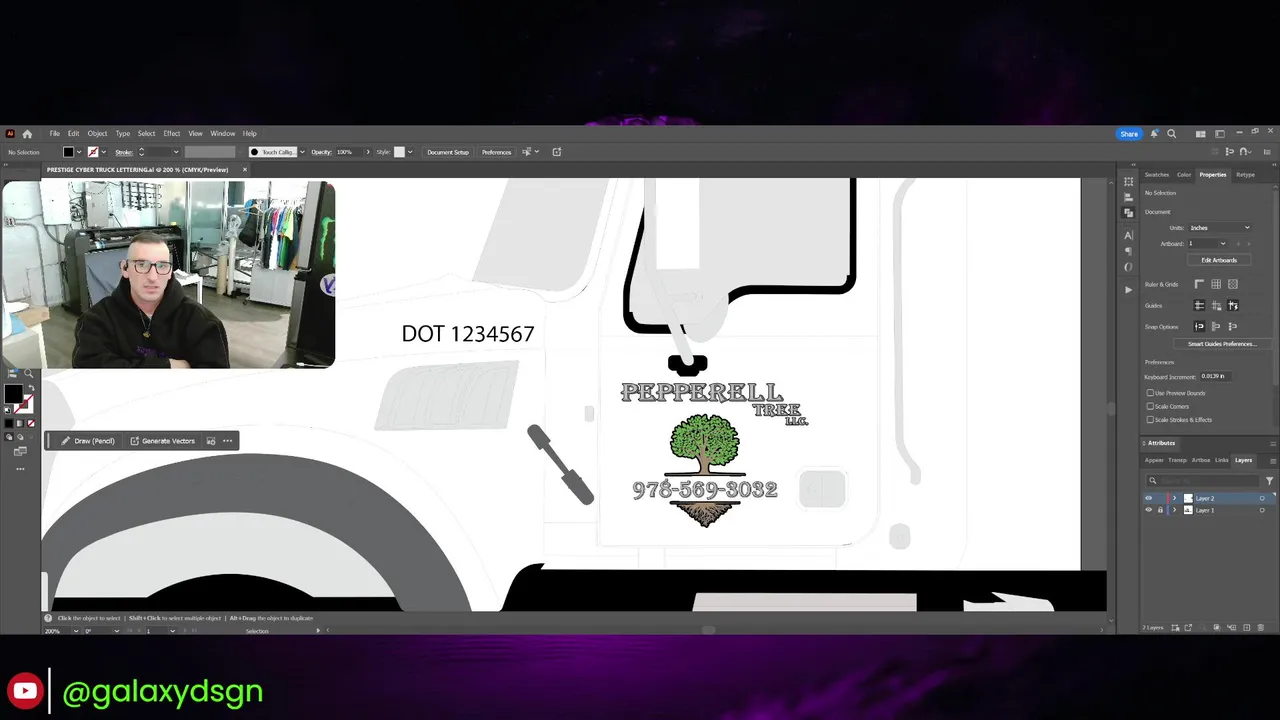Image resolution: width=1280 pixels, height=720 pixels.
Task: Select the Zoom tool in toolbox
Action: click(28, 374)
